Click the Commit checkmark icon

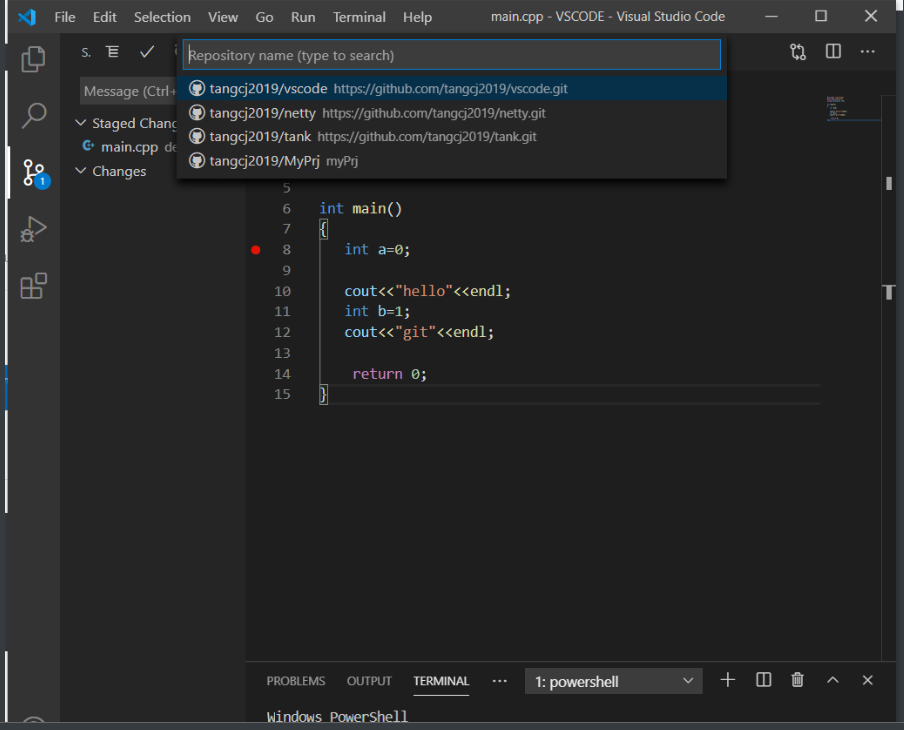coord(147,52)
